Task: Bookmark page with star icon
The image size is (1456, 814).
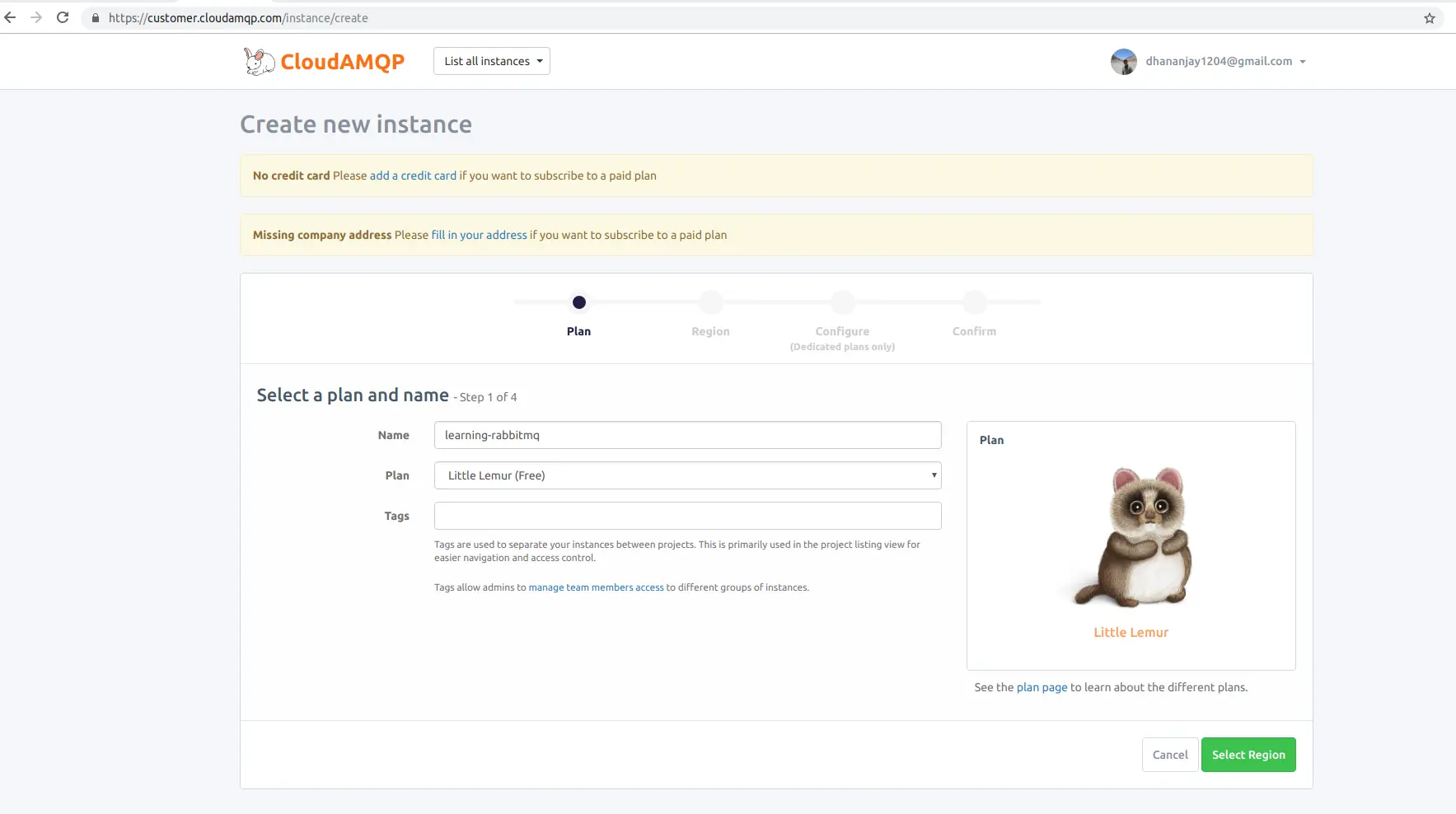Action: (1430, 18)
